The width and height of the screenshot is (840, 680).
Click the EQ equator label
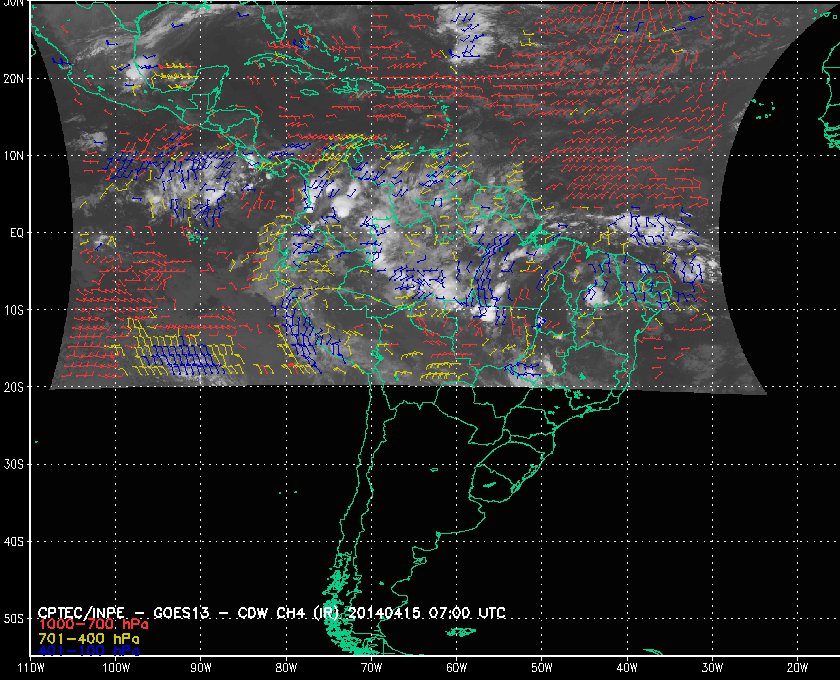point(17,233)
